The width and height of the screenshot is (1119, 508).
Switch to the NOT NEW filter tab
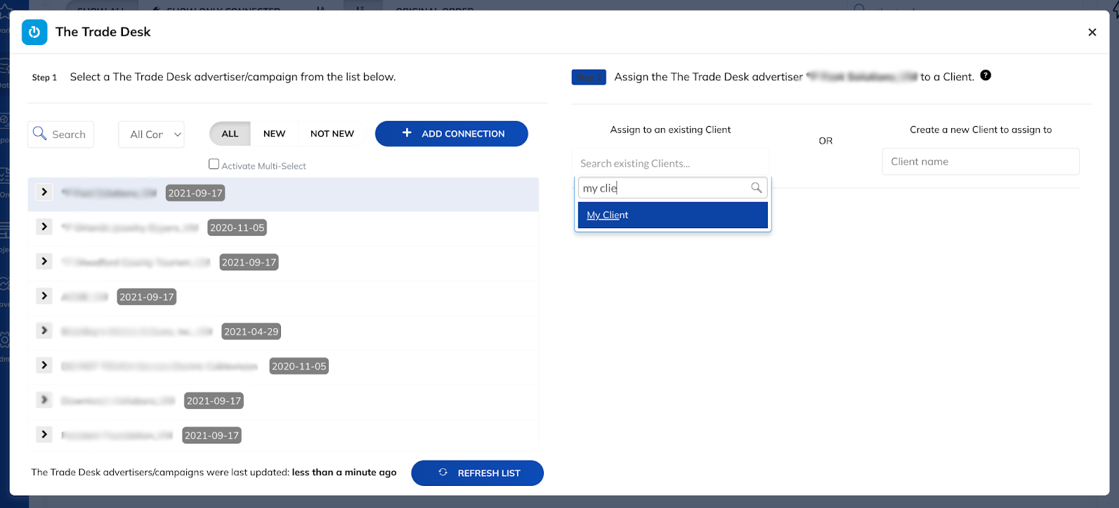[x=332, y=134]
